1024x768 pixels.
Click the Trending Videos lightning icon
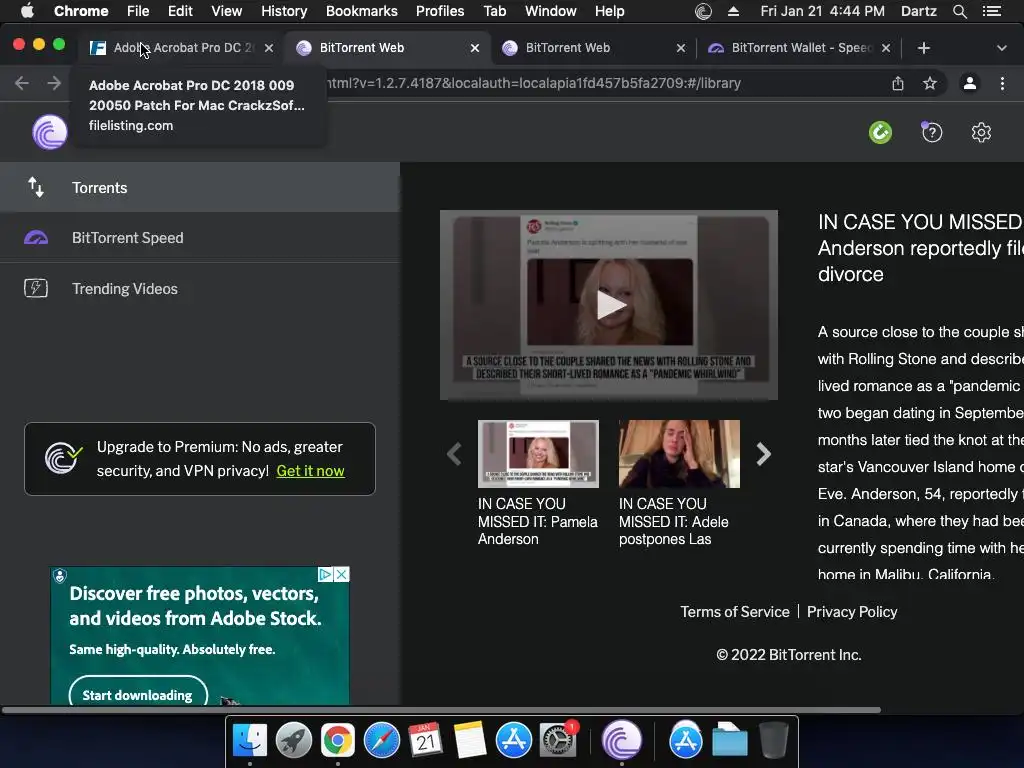pyautogui.click(x=36, y=288)
